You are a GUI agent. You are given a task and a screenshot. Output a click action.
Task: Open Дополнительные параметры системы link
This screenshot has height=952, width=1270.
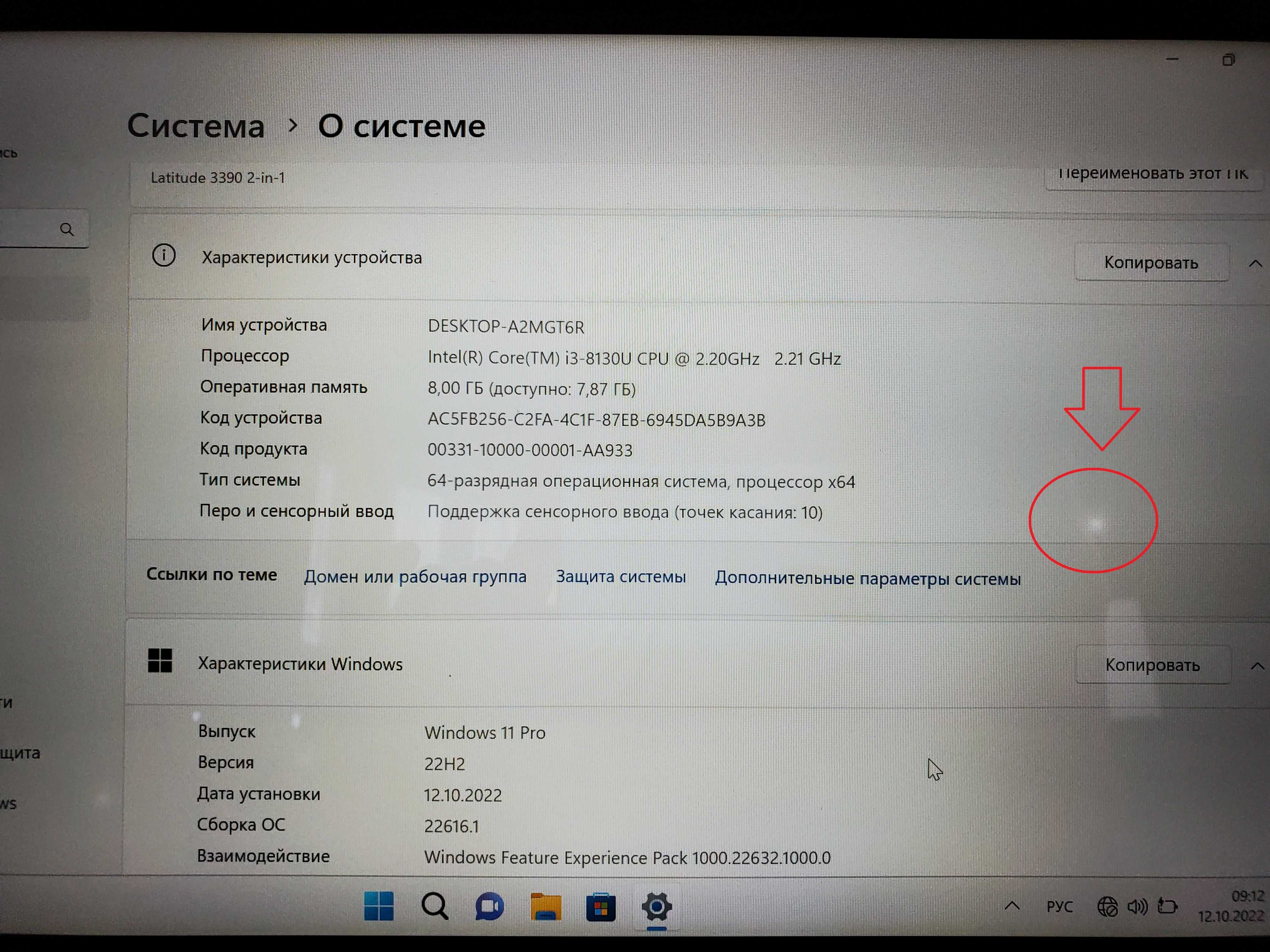pos(867,578)
